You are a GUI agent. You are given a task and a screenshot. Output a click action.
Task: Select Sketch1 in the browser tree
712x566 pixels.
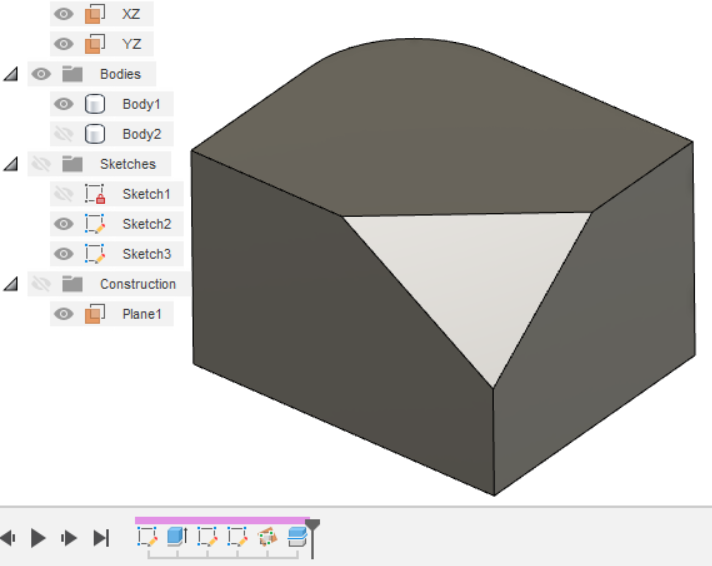tap(146, 194)
